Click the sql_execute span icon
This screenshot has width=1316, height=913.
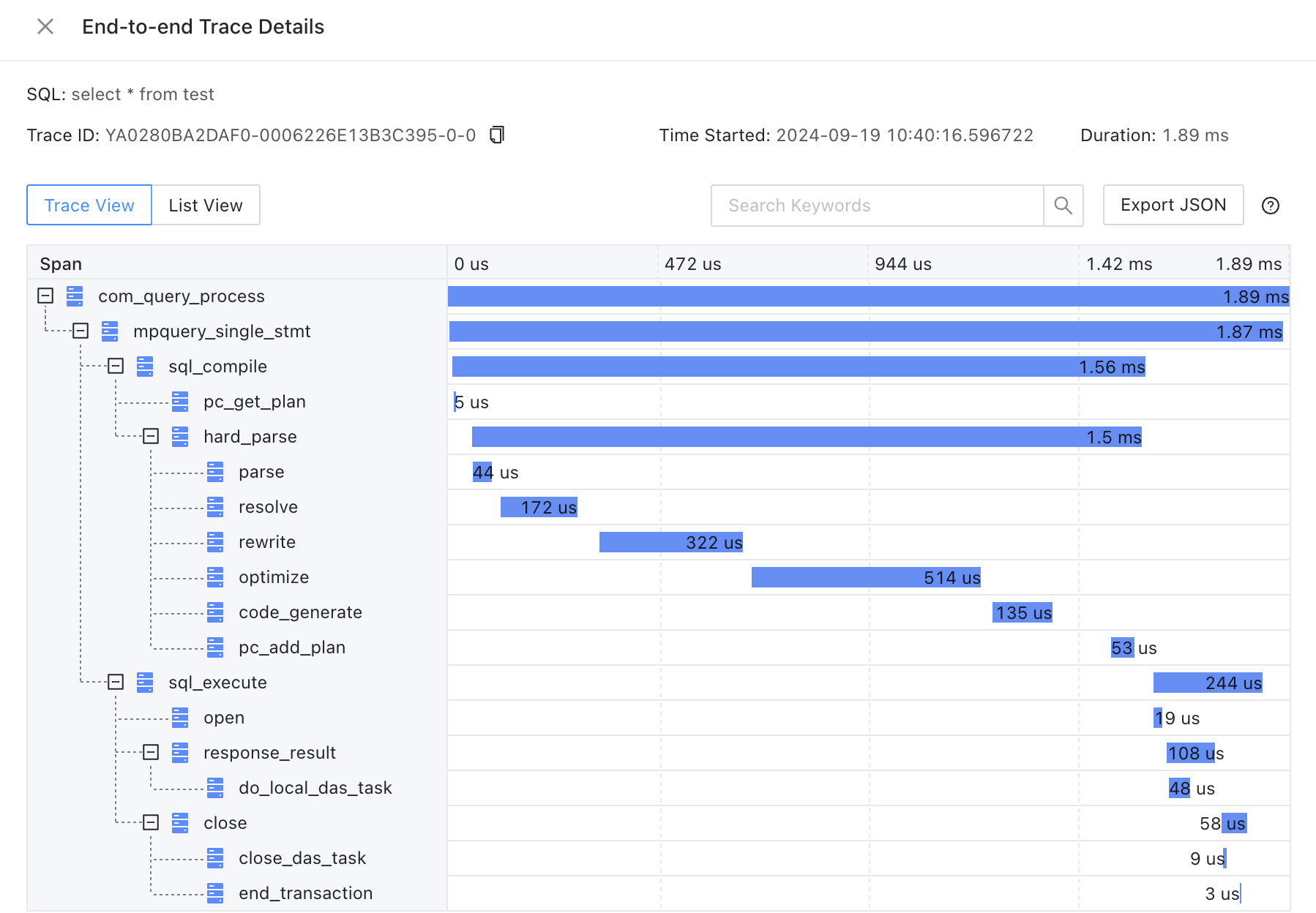pos(145,683)
